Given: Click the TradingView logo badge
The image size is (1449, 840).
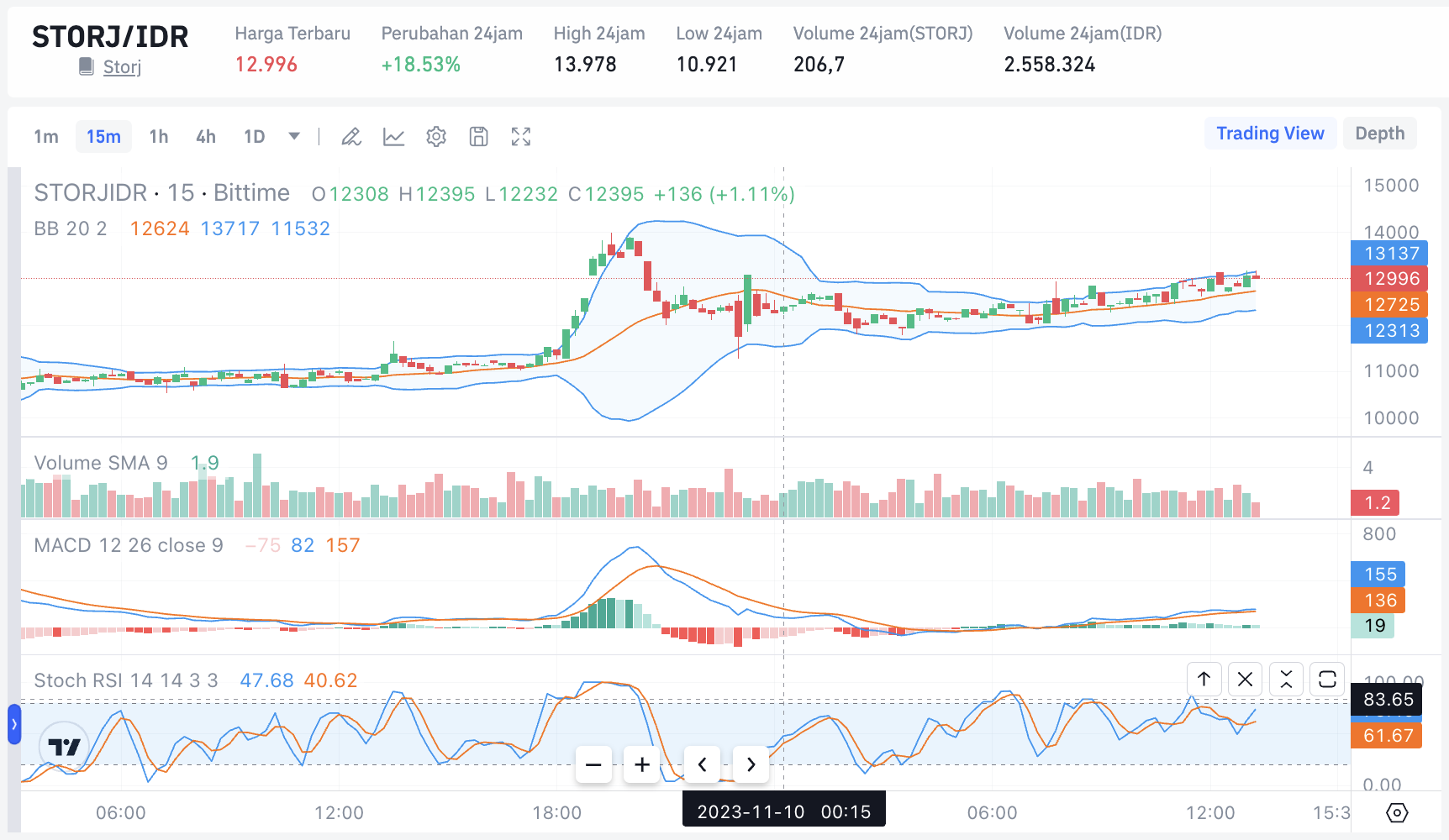Looking at the screenshot, I should click(x=64, y=746).
